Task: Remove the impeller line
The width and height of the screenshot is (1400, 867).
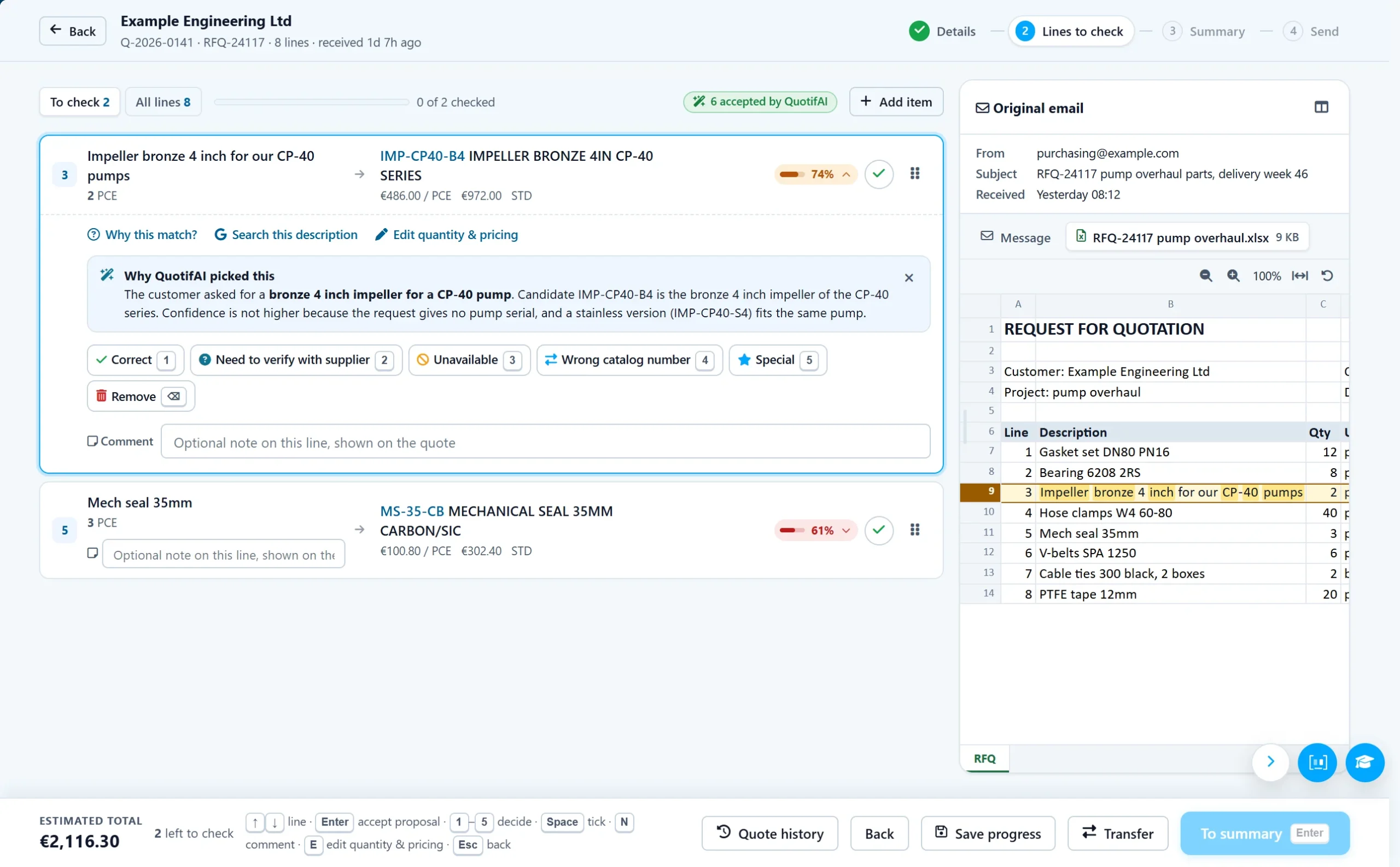Action: click(x=141, y=396)
